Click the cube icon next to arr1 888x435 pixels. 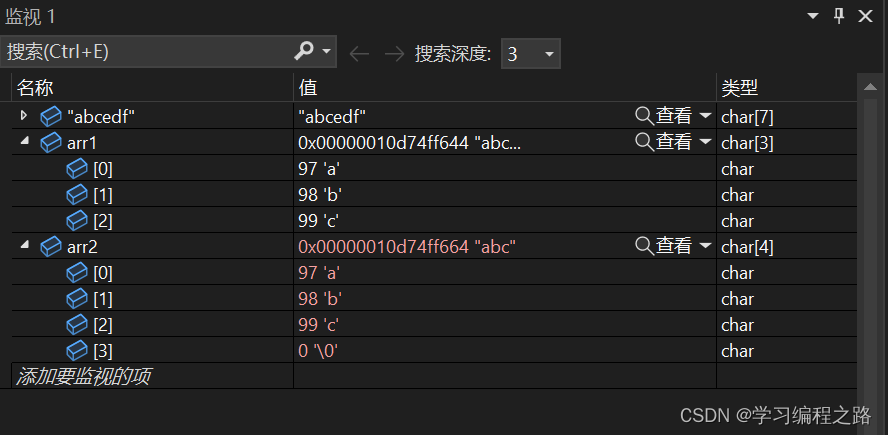pyautogui.click(x=51, y=143)
